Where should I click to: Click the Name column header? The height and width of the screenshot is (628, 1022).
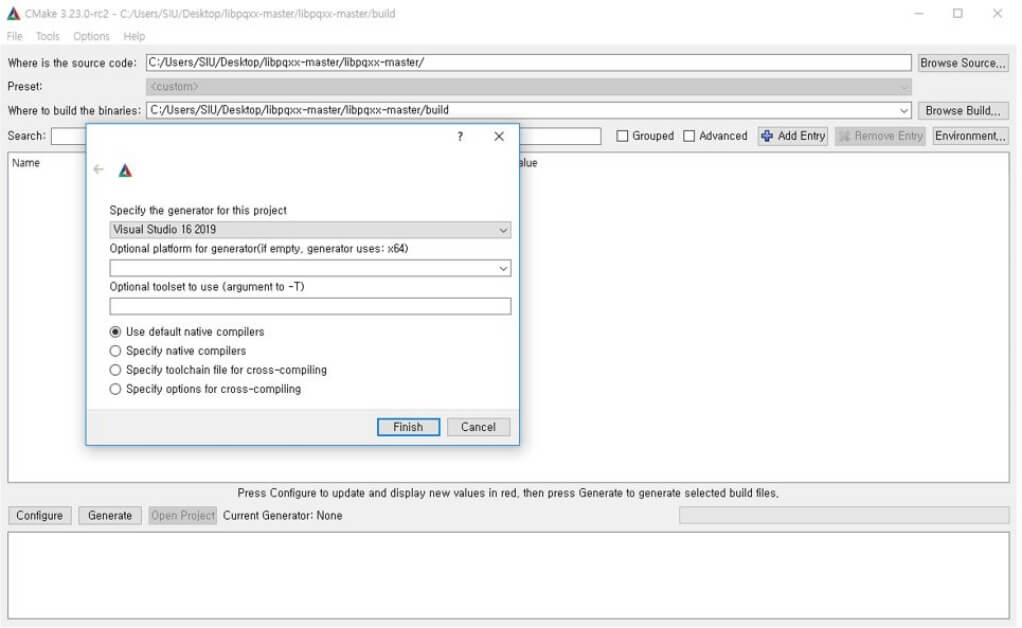pos(26,163)
